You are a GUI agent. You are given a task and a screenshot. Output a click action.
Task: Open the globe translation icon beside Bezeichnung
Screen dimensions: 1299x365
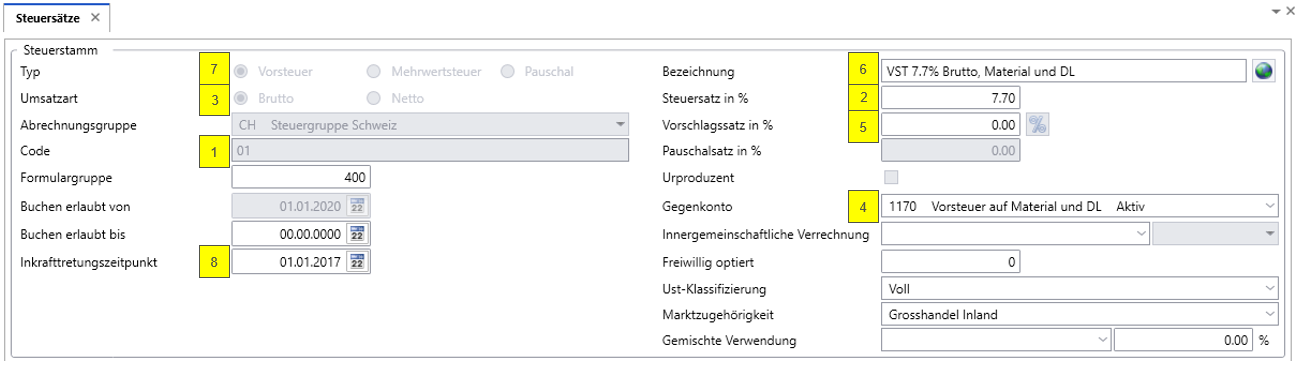point(1265,71)
